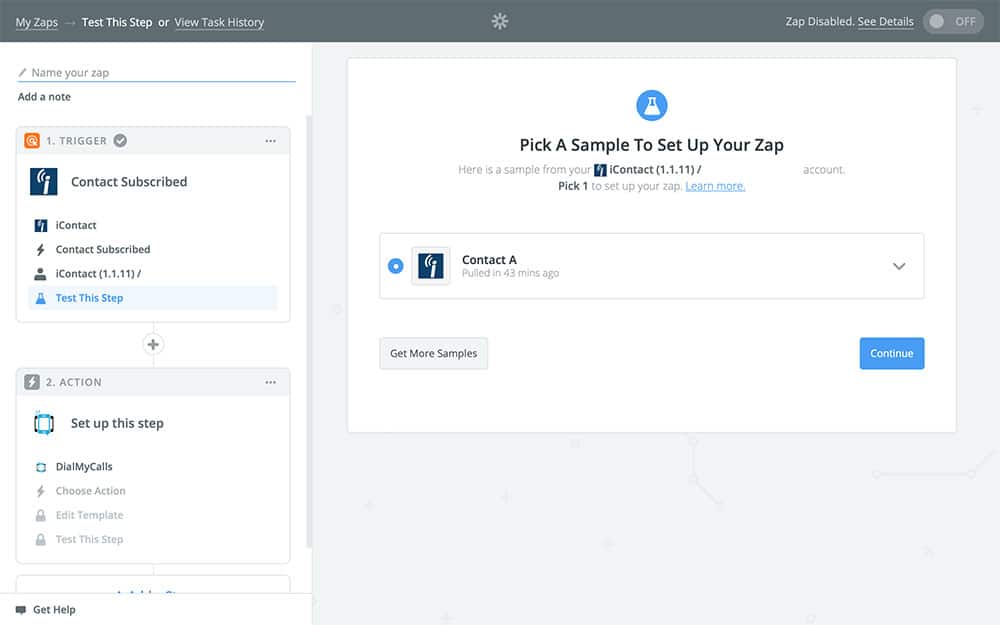Screen dimensions: 1000x625
Task: Toggle the Zap OFF switch on
Action: coord(953,22)
